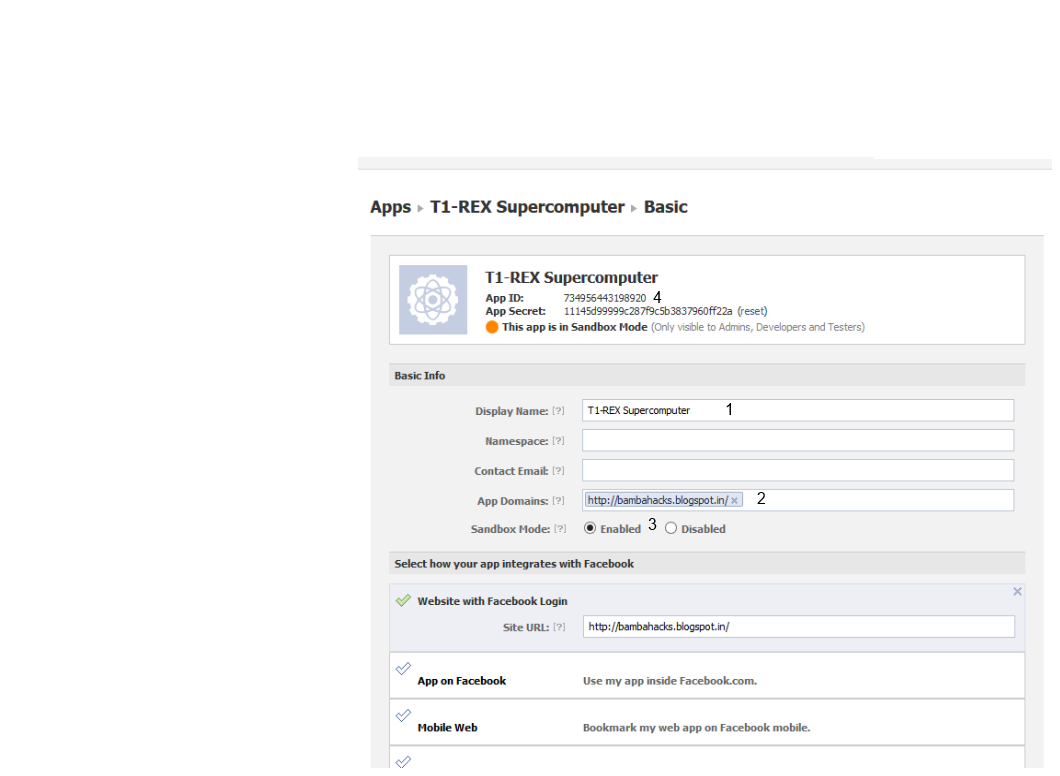The image size is (1060, 776).
Task: Close the Website with Facebook Login section
Action: pyautogui.click(x=1017, y=592)
